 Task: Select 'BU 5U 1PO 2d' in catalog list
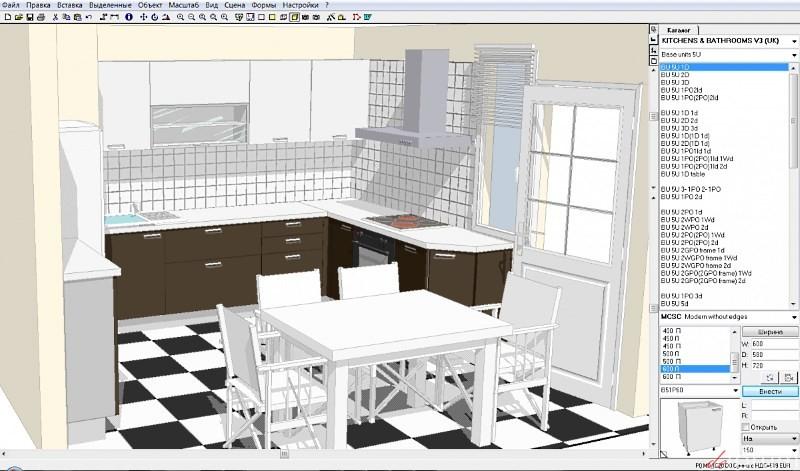[680, 197]
